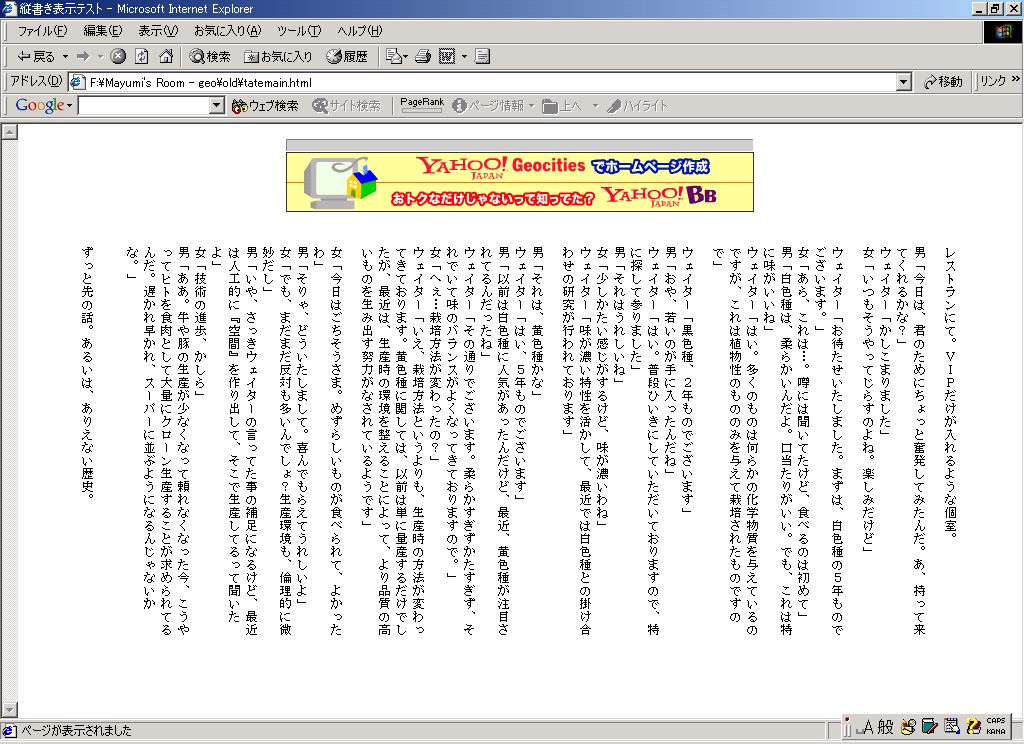Open Favorites (お気に入り) toolbar button
The height and width of the screenshot is (744, 1024).
coord(278,57)
